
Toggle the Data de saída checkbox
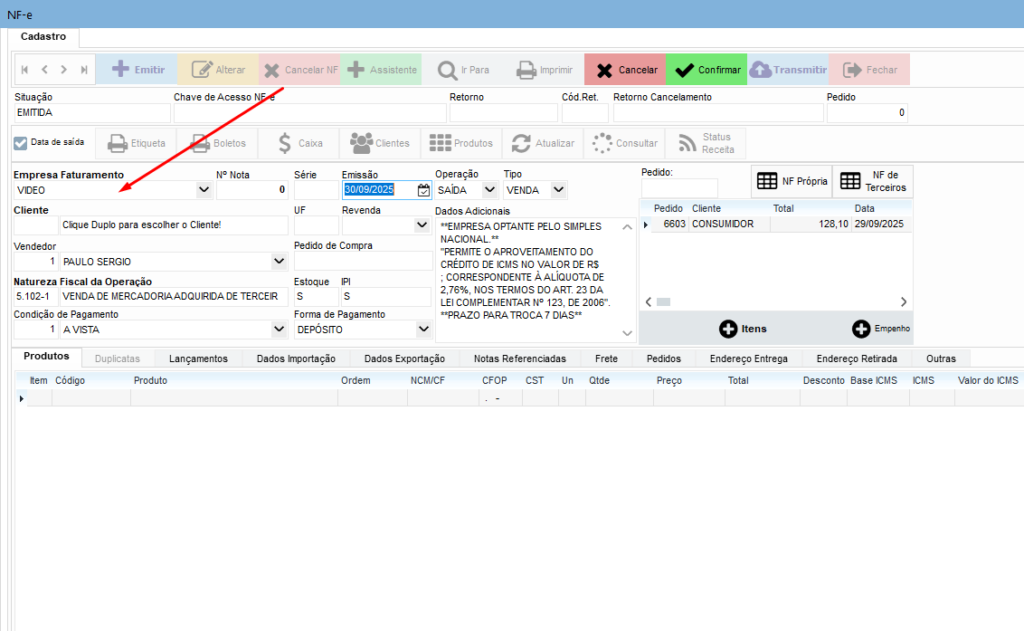point(21,143)
